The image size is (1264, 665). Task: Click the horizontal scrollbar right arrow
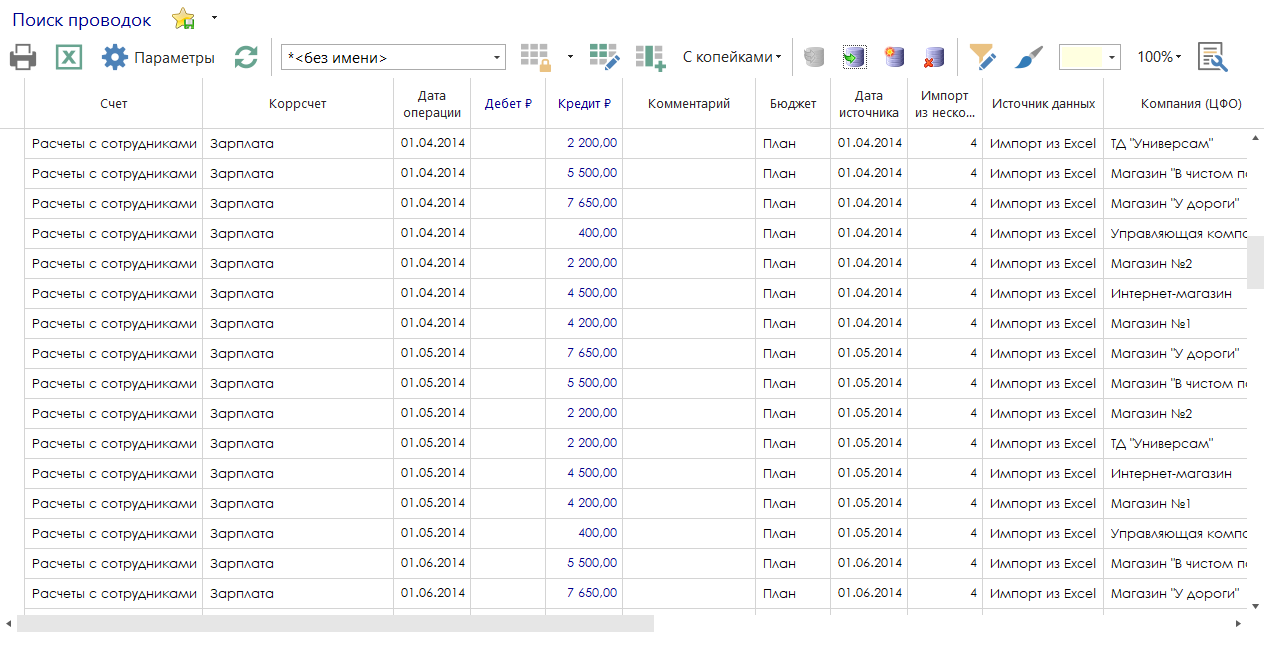click(1238, 624)
